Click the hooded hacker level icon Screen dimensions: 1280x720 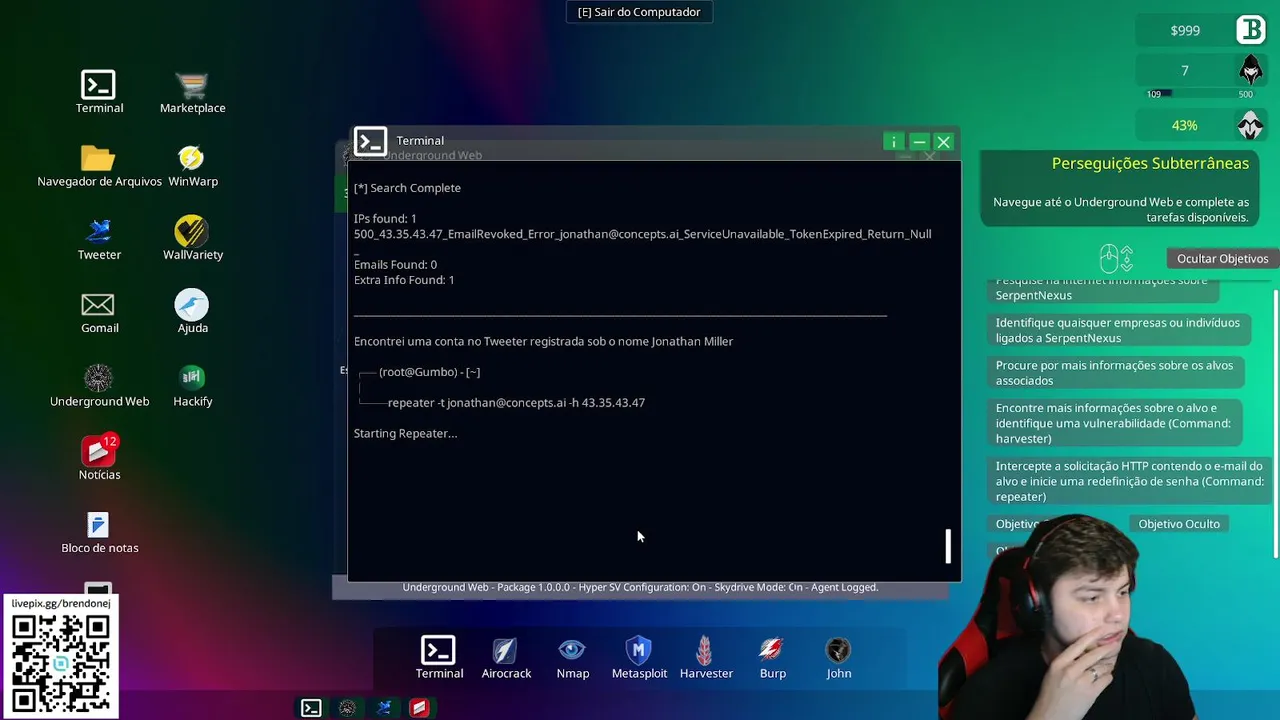pos(1251,71)
